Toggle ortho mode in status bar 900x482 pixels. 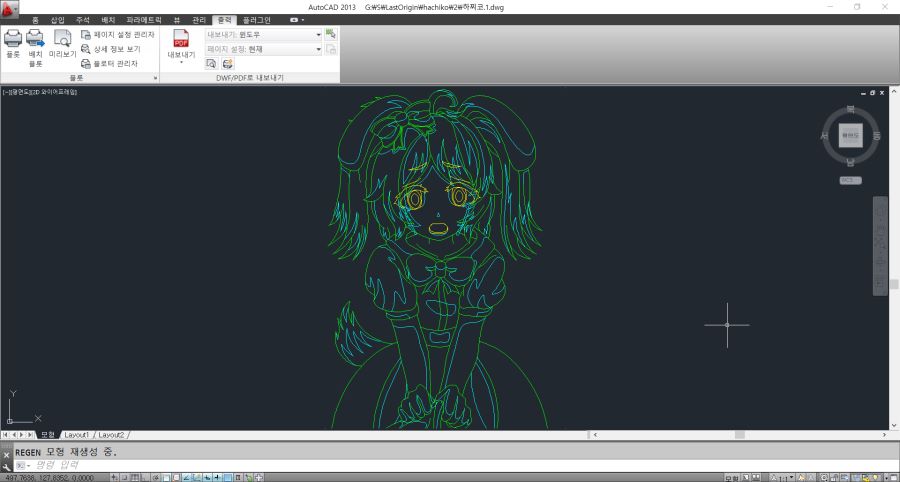click(143, 477)
